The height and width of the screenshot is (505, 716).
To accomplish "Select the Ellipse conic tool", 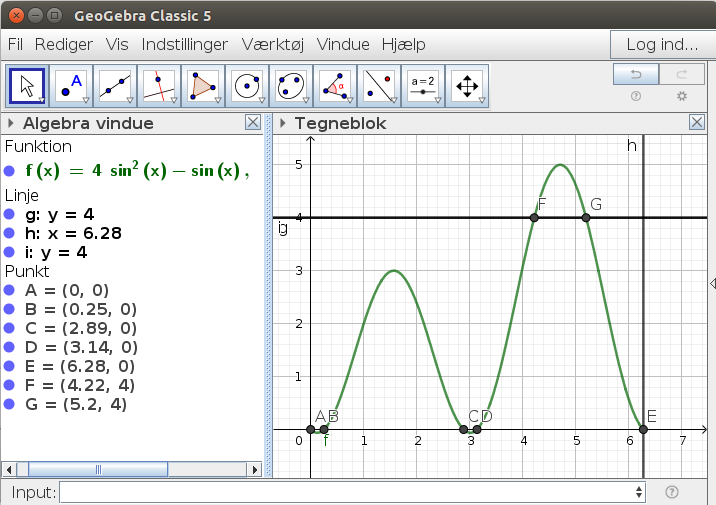I will coord(291,86).
